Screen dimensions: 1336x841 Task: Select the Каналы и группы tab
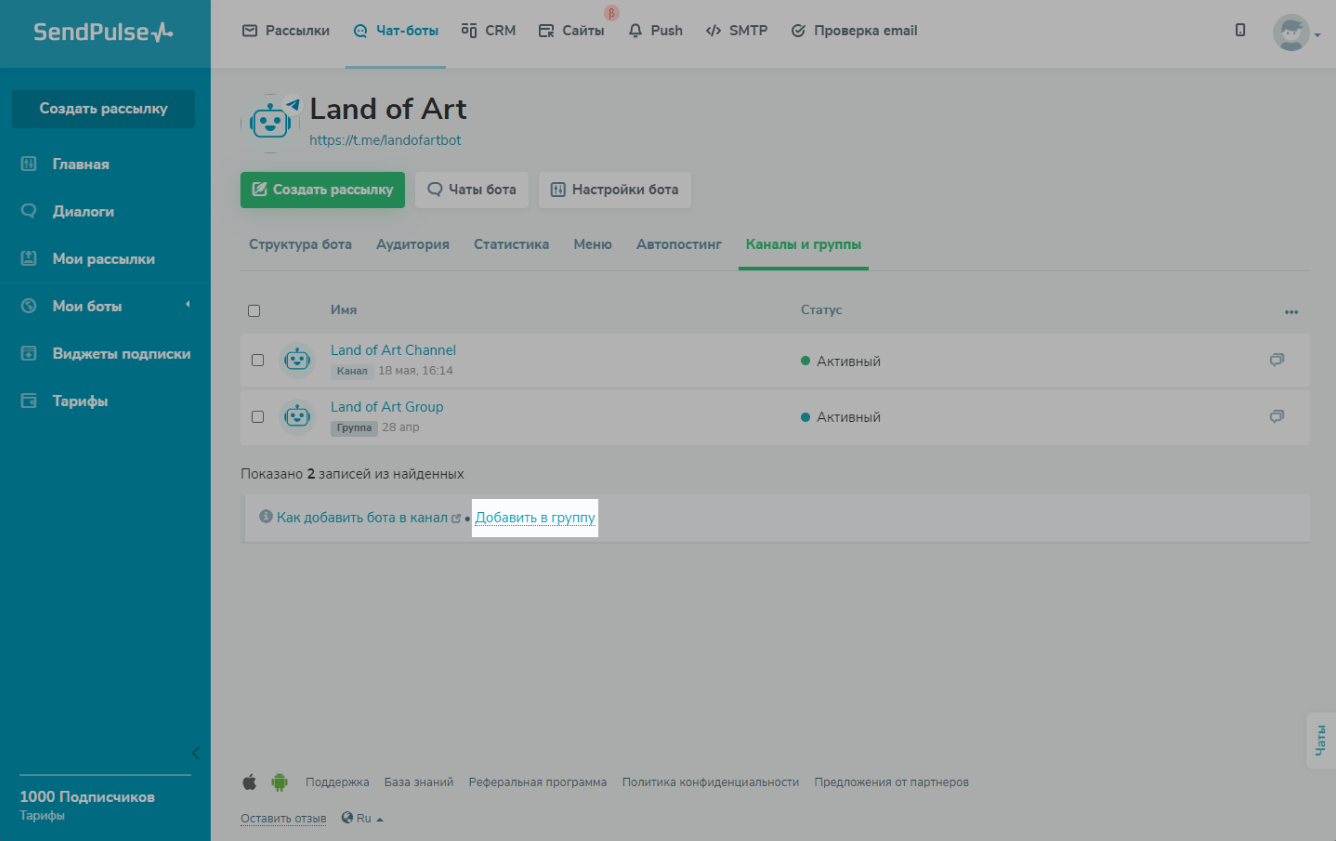pyautogui.click(x=804, y=244)
